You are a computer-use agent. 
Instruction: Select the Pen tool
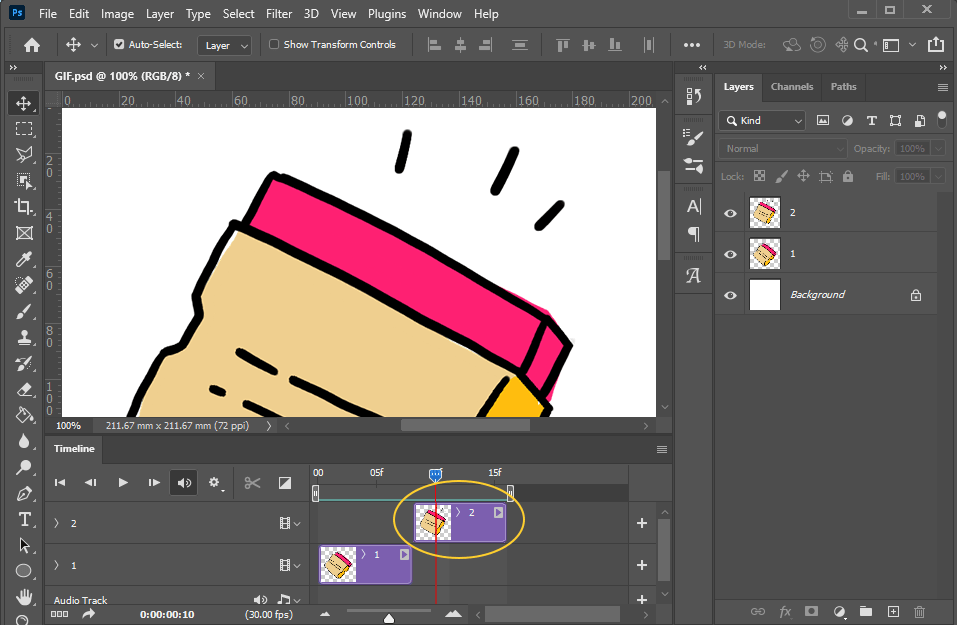(24, 493)
